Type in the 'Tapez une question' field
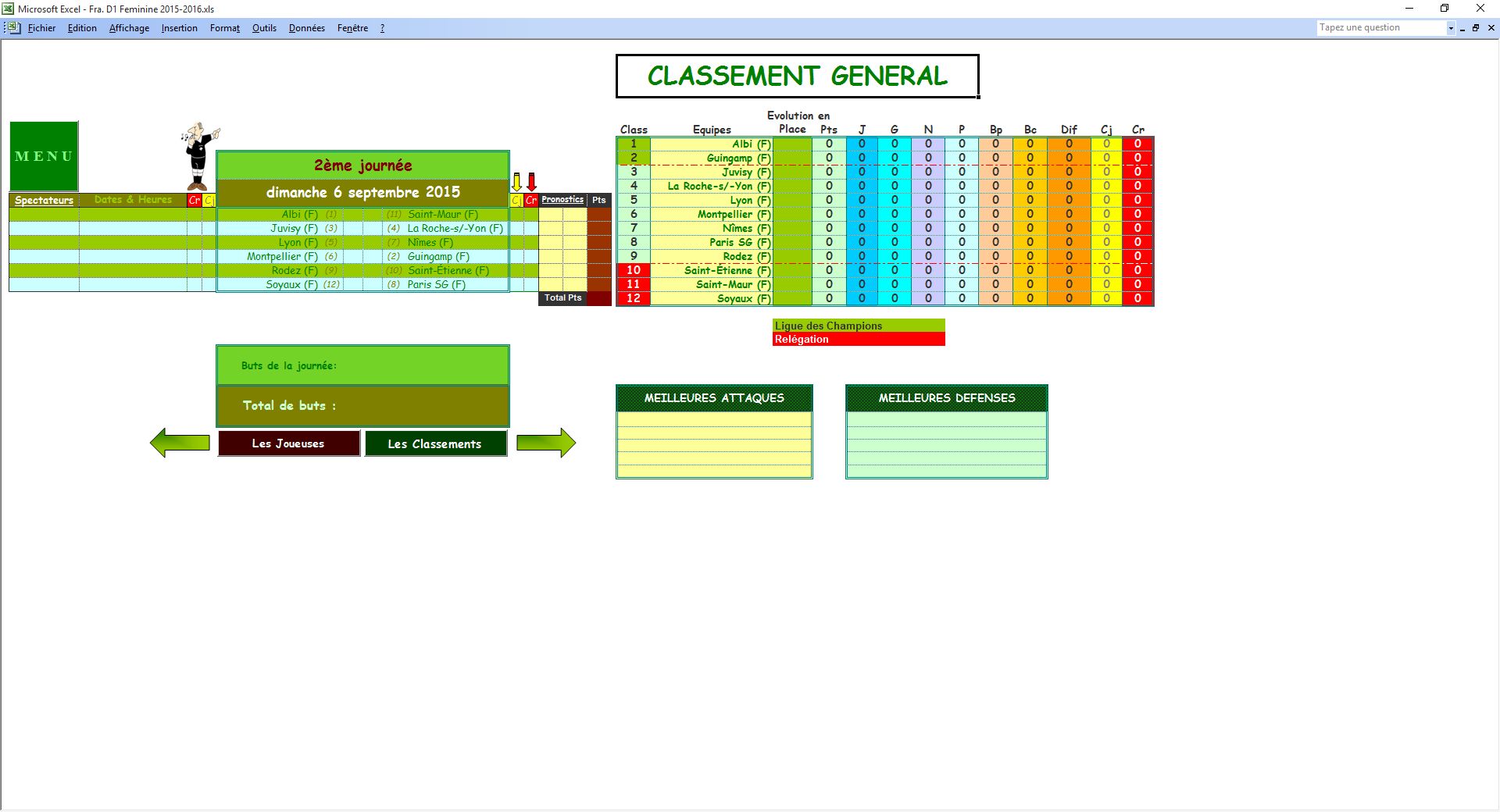1500x812 pixels. (1380, 28)
